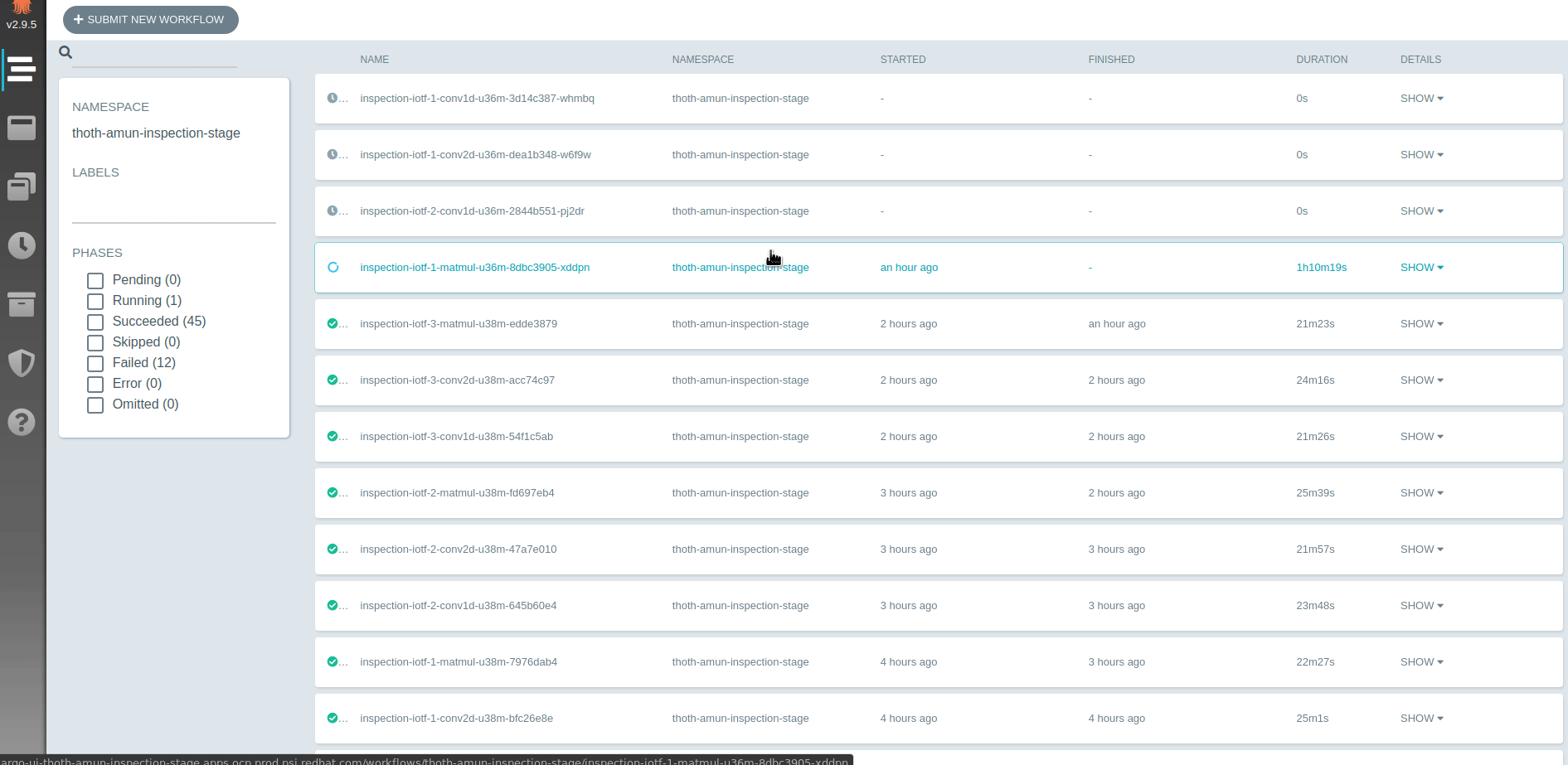Check the Failed (12) phase filter
This screenshot has height=765, width=1568.
point(95,364)
